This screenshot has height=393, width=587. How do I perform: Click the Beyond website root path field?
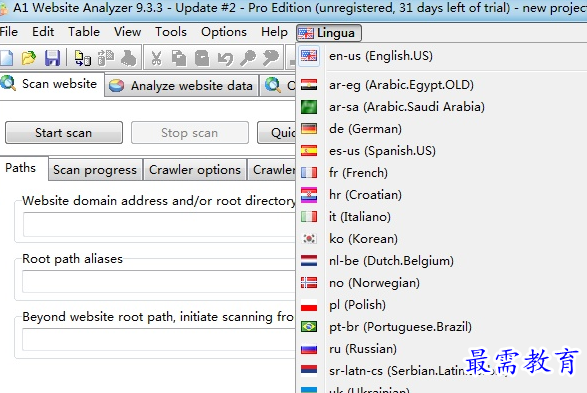pos(159,339)
